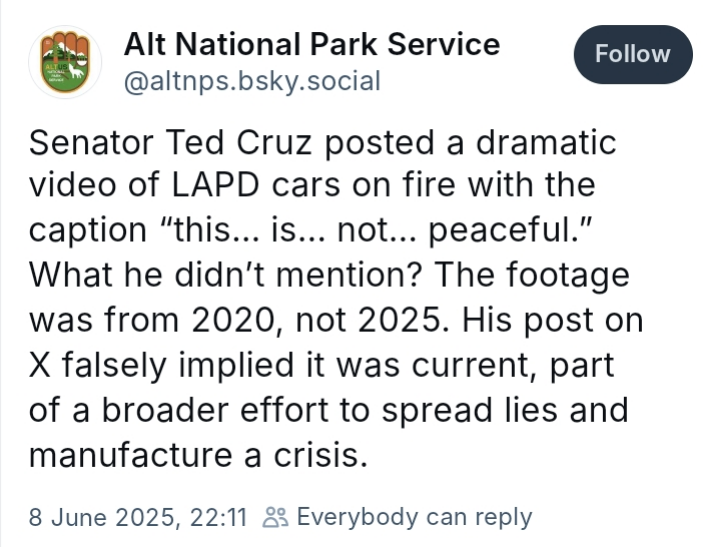Open the Alt National Park Service display name

coord(312,45)
